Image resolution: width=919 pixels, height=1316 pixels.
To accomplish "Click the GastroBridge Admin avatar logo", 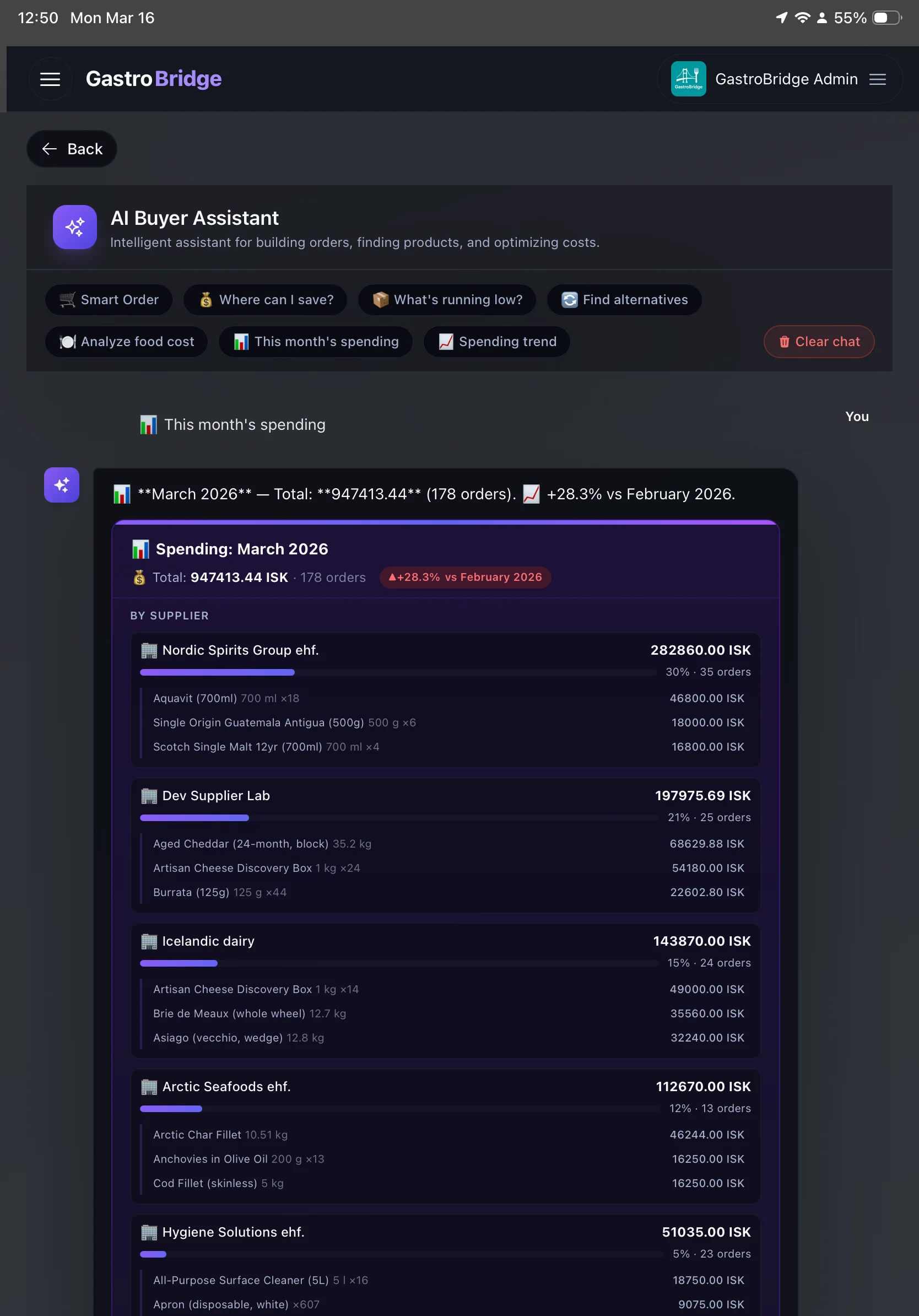I will 688,79.
